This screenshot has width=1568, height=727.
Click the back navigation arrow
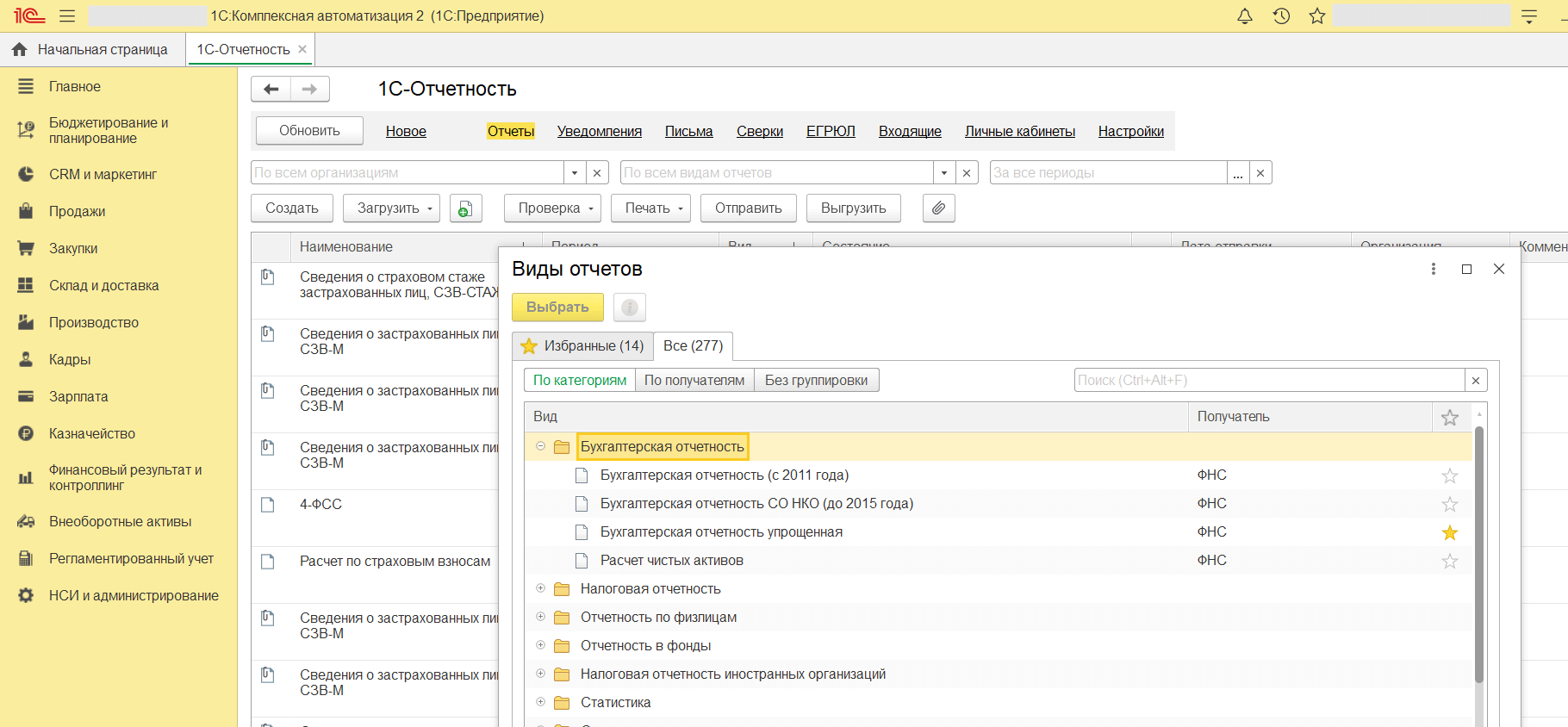tap(271, 89)
